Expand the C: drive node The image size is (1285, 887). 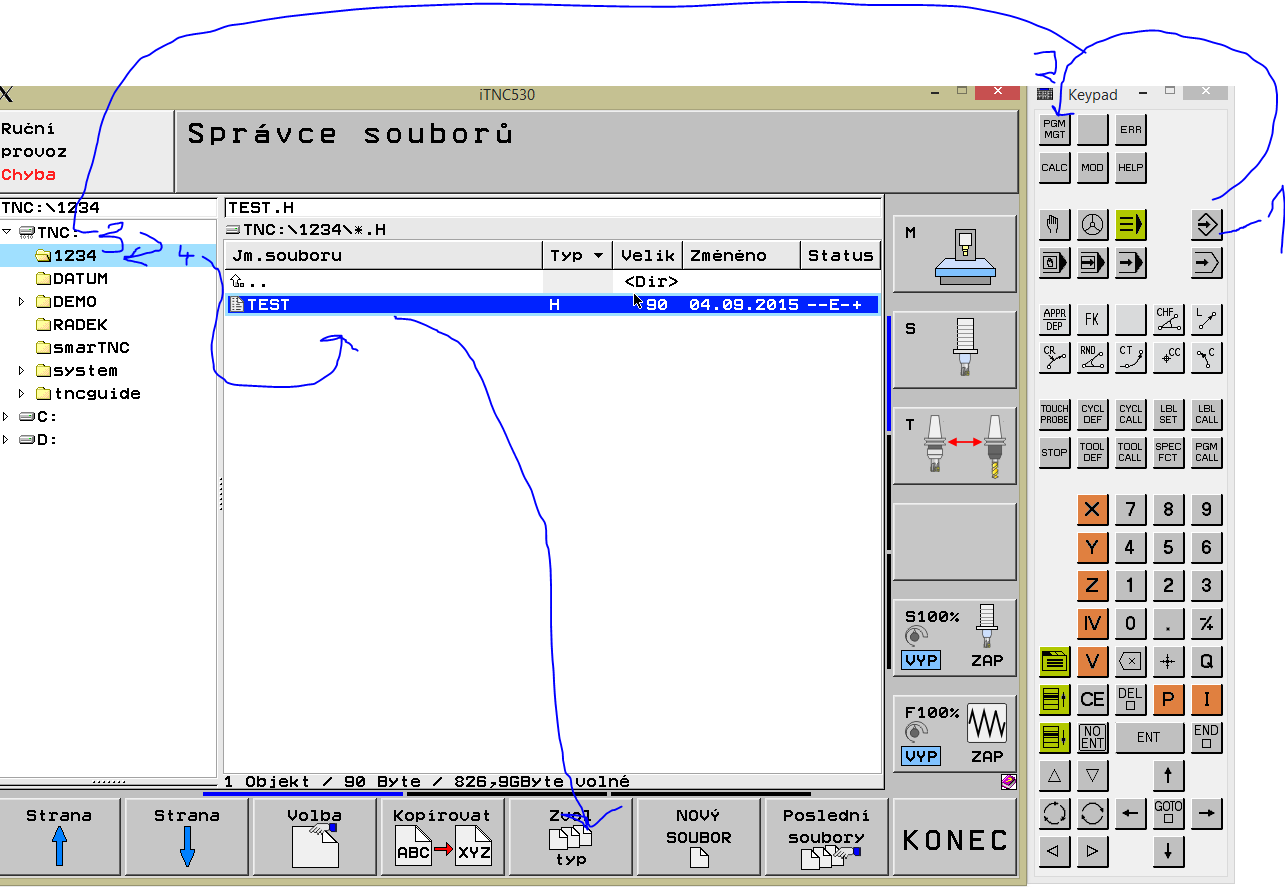7,417
